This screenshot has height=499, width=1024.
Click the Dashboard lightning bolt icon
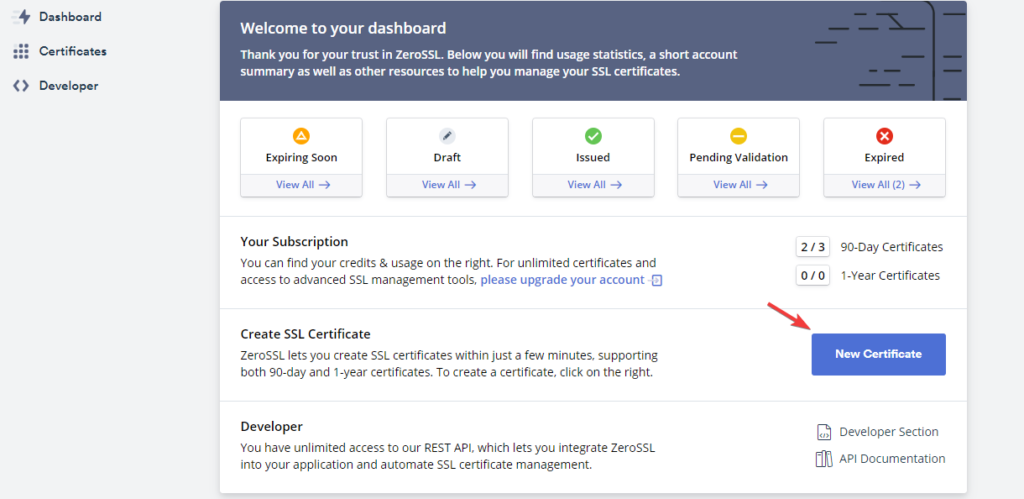[21, 17]
